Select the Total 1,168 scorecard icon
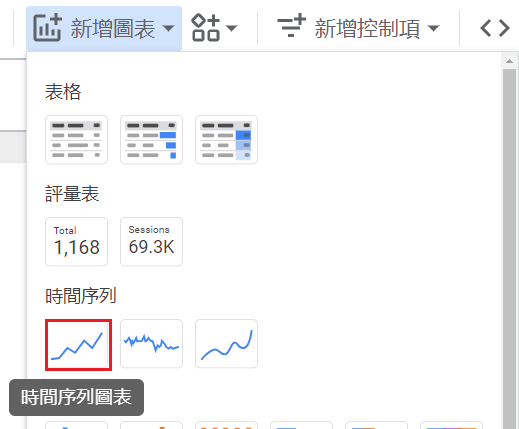Screen dimensions: 519x429 point(76,242)
